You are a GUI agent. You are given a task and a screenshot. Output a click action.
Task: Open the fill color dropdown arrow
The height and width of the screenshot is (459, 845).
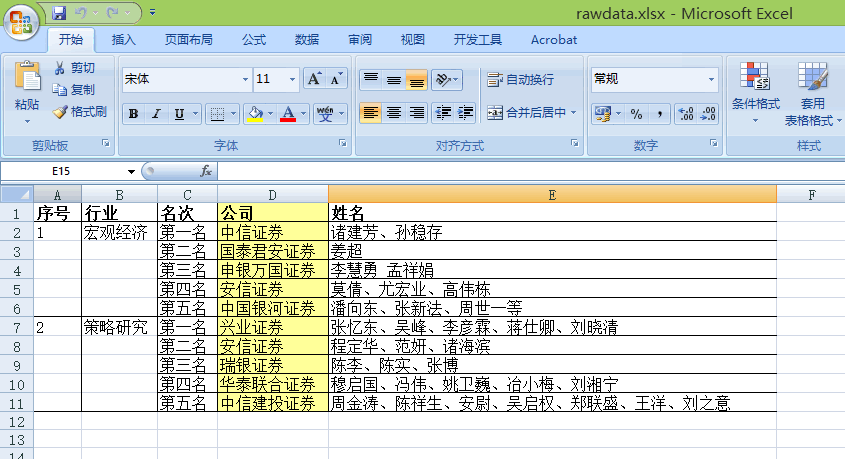tap(271, 114)
